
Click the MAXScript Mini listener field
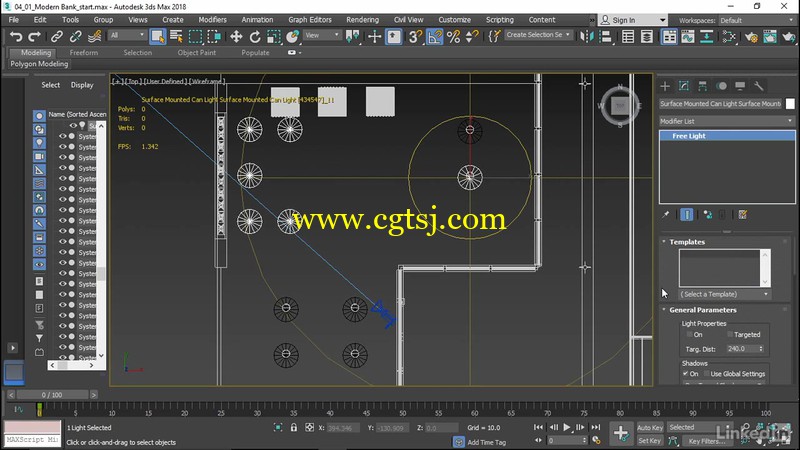click(33, 439)
